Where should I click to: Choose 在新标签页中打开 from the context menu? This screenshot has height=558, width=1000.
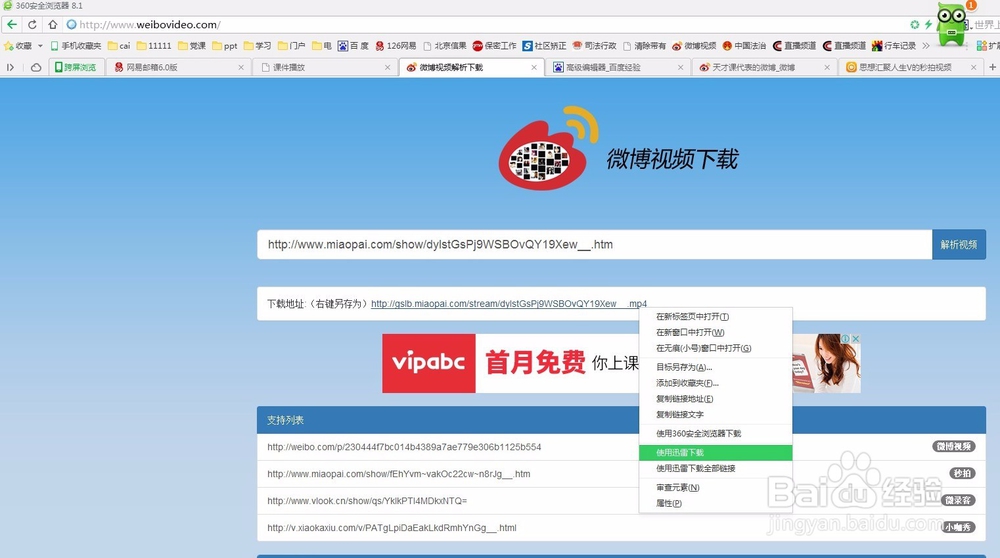pos(716,317)
